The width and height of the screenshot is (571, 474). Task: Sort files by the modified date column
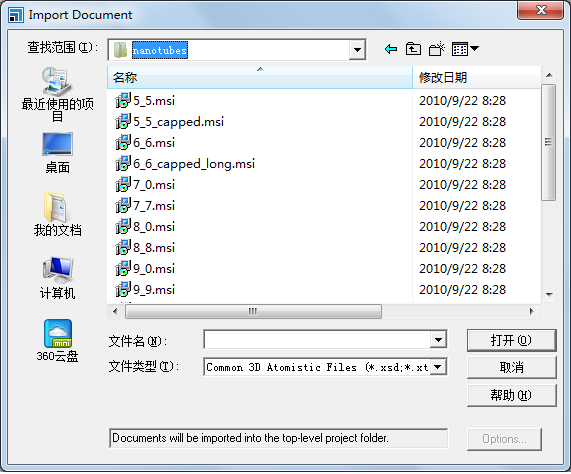point(476,77)
